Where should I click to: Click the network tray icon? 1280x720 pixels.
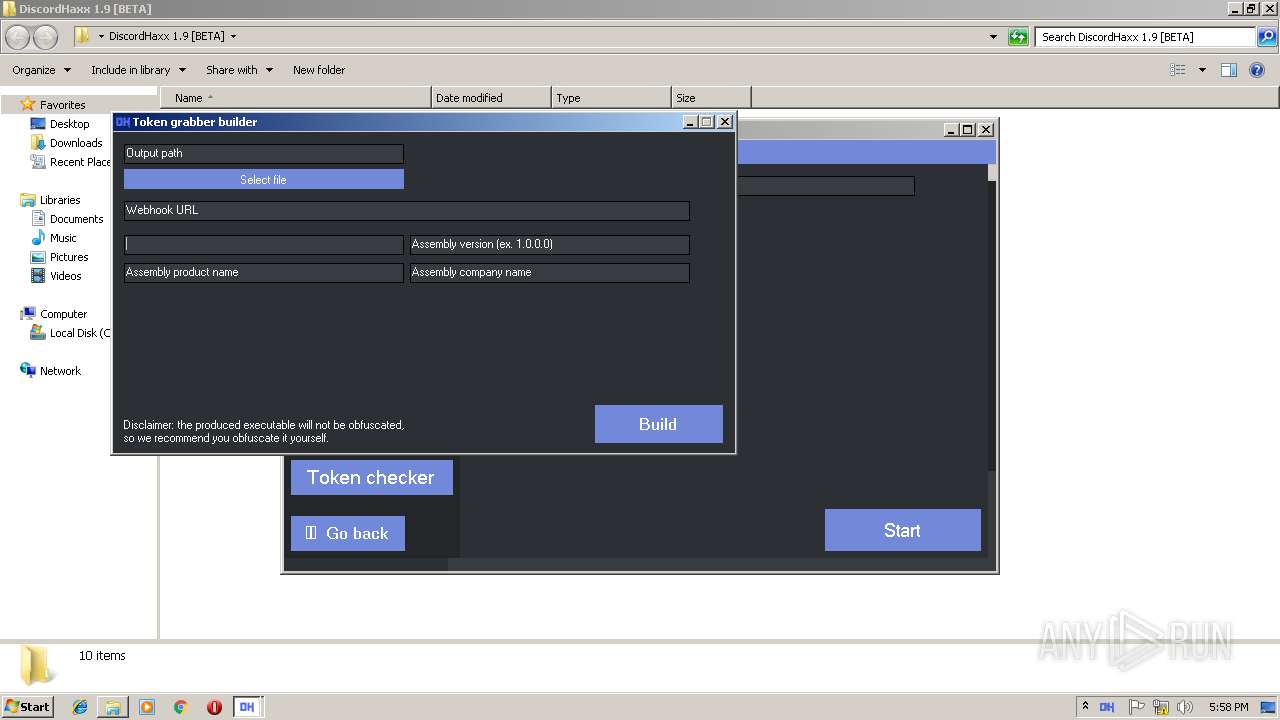[x=1161, y=707]
